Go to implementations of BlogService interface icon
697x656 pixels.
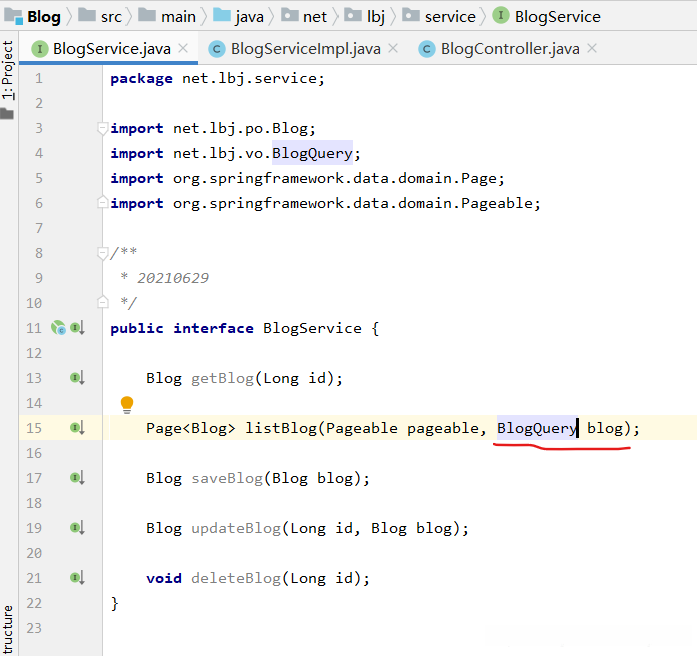click(x=77, y=328)
